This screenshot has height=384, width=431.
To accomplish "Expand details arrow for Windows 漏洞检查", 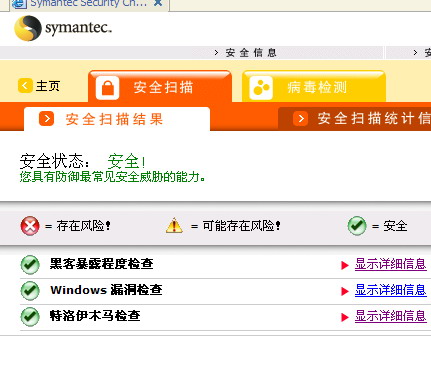I will point(345,291).
